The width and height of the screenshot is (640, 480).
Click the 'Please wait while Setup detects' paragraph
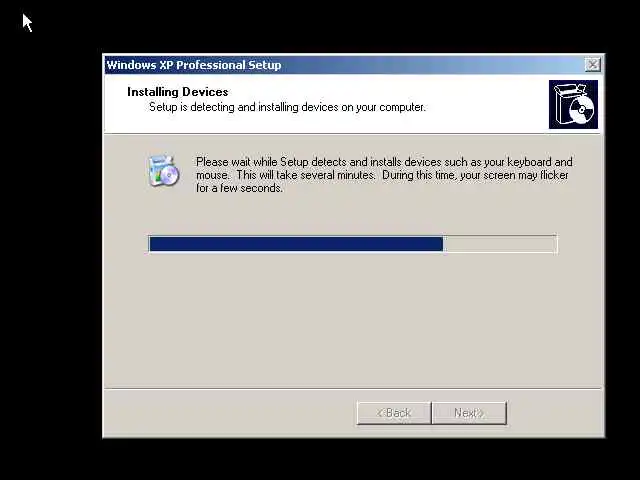click(384, 175)
